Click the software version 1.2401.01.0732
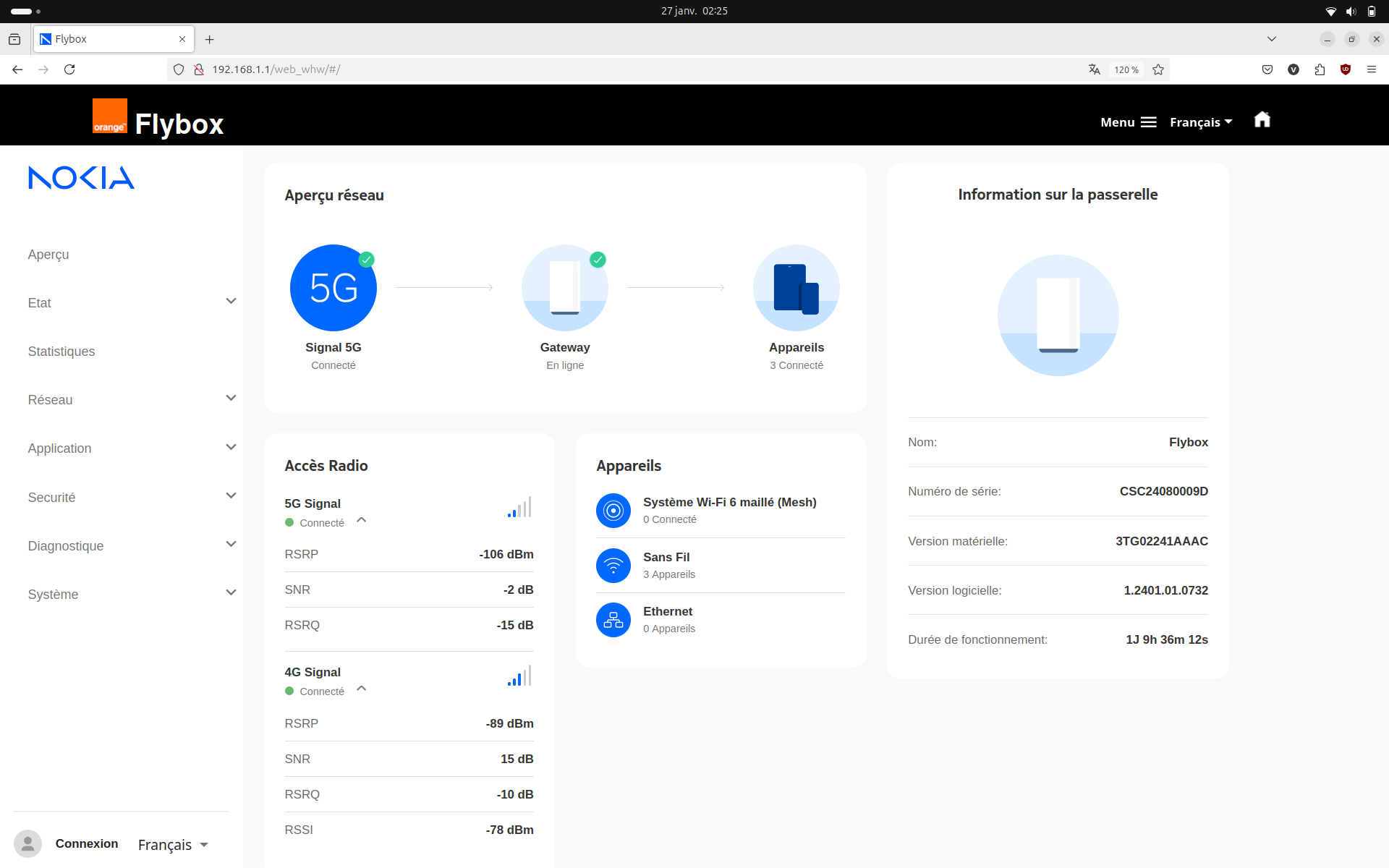This screenshot has height=868, width=1389. point(1166,590)
